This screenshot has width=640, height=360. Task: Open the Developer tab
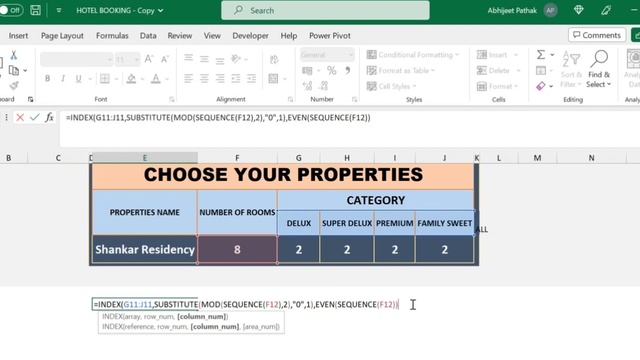point(250,36)
